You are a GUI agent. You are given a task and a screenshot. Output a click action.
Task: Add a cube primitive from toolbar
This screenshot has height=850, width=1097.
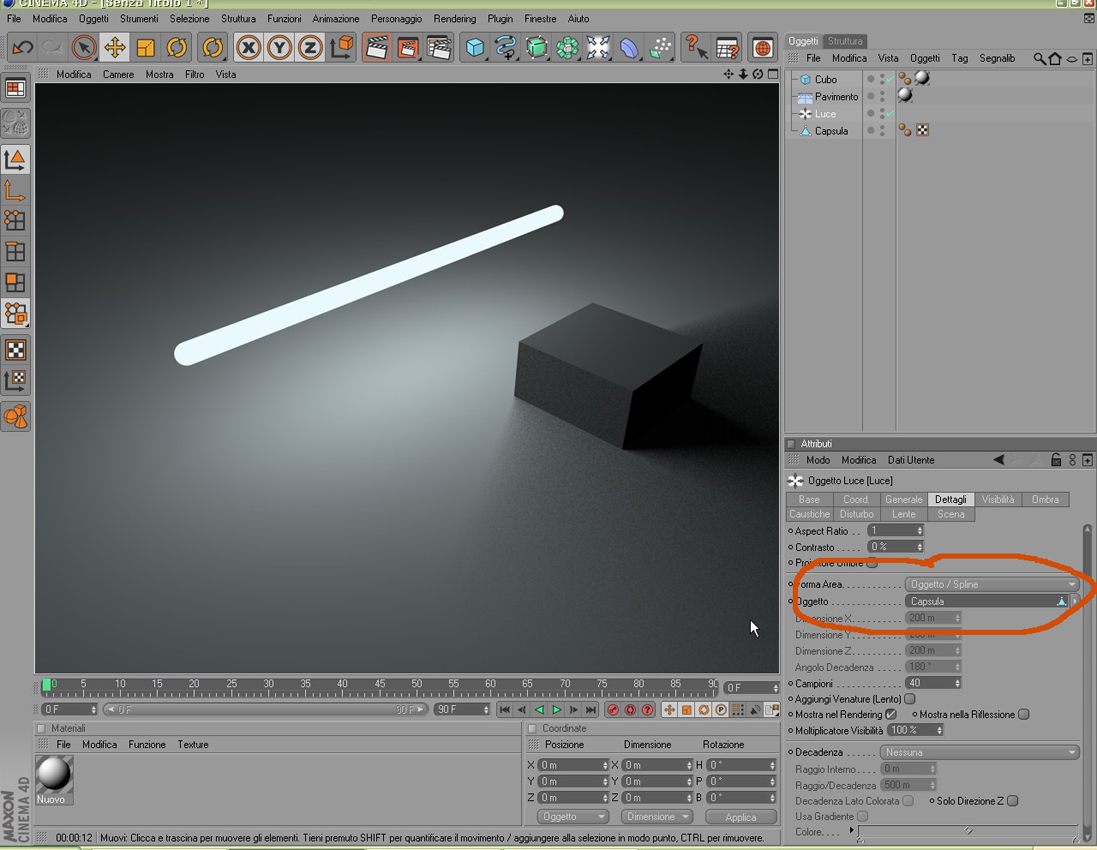point(475,48)
